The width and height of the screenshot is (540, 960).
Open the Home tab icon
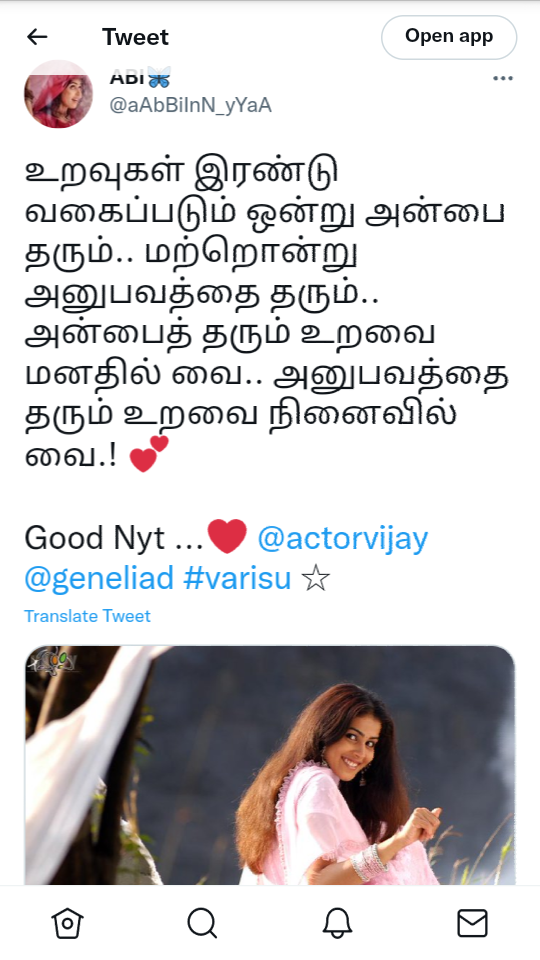[x=67, y=922]
